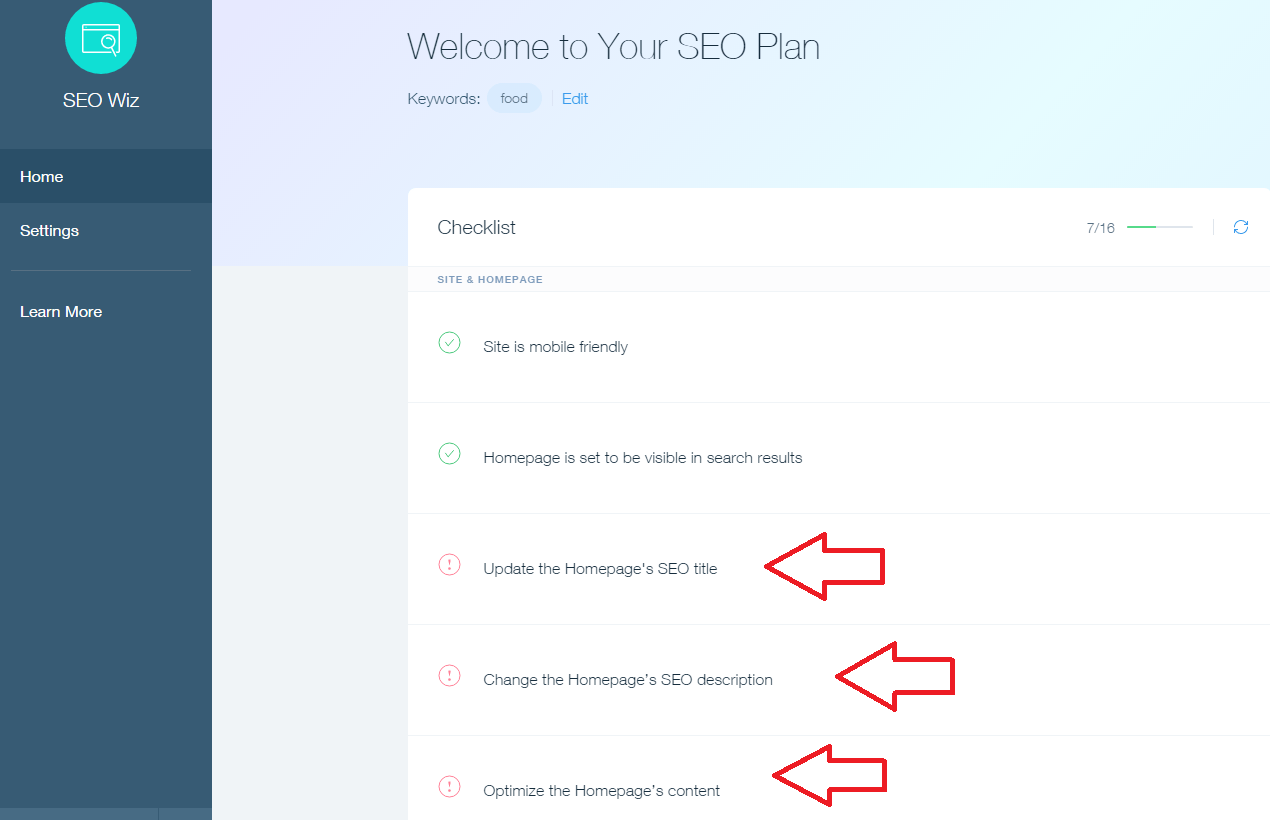Edit the keywords via Edit link
Image resolution: width=1270 pixels, height=820 pixels.
tap(575, 98)
